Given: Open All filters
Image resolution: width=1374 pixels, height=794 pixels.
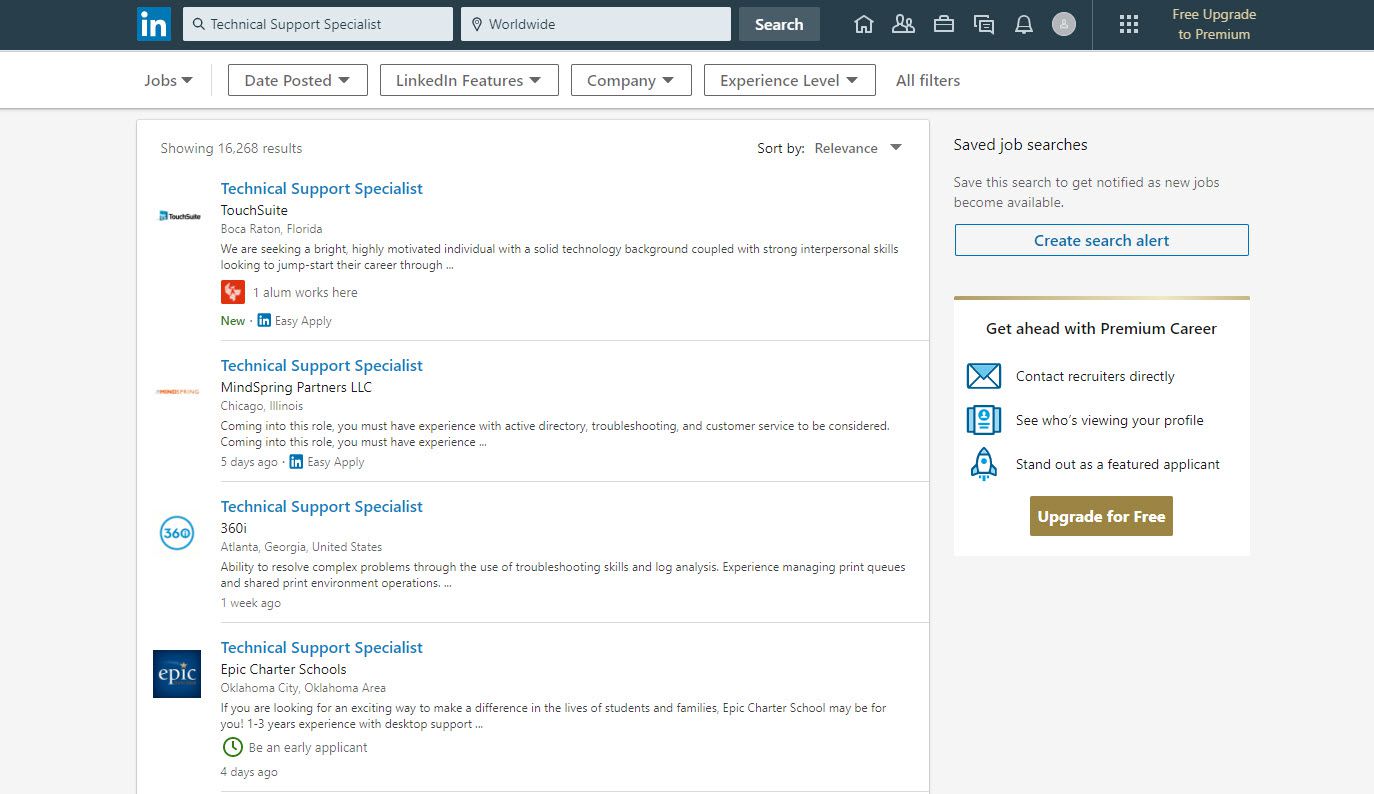Looking at the screenshot, I should coord(928,80).
